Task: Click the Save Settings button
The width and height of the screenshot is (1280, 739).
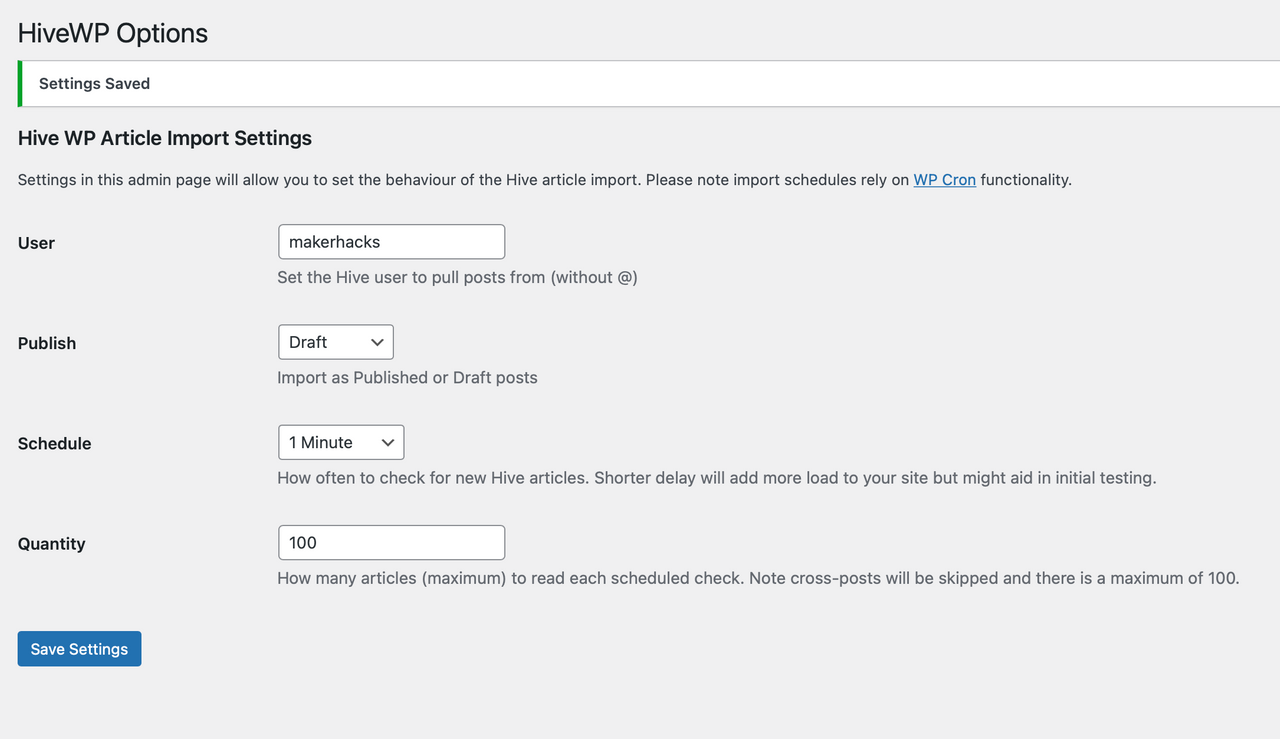Action: pyautogui.click(x=79, y=649)
